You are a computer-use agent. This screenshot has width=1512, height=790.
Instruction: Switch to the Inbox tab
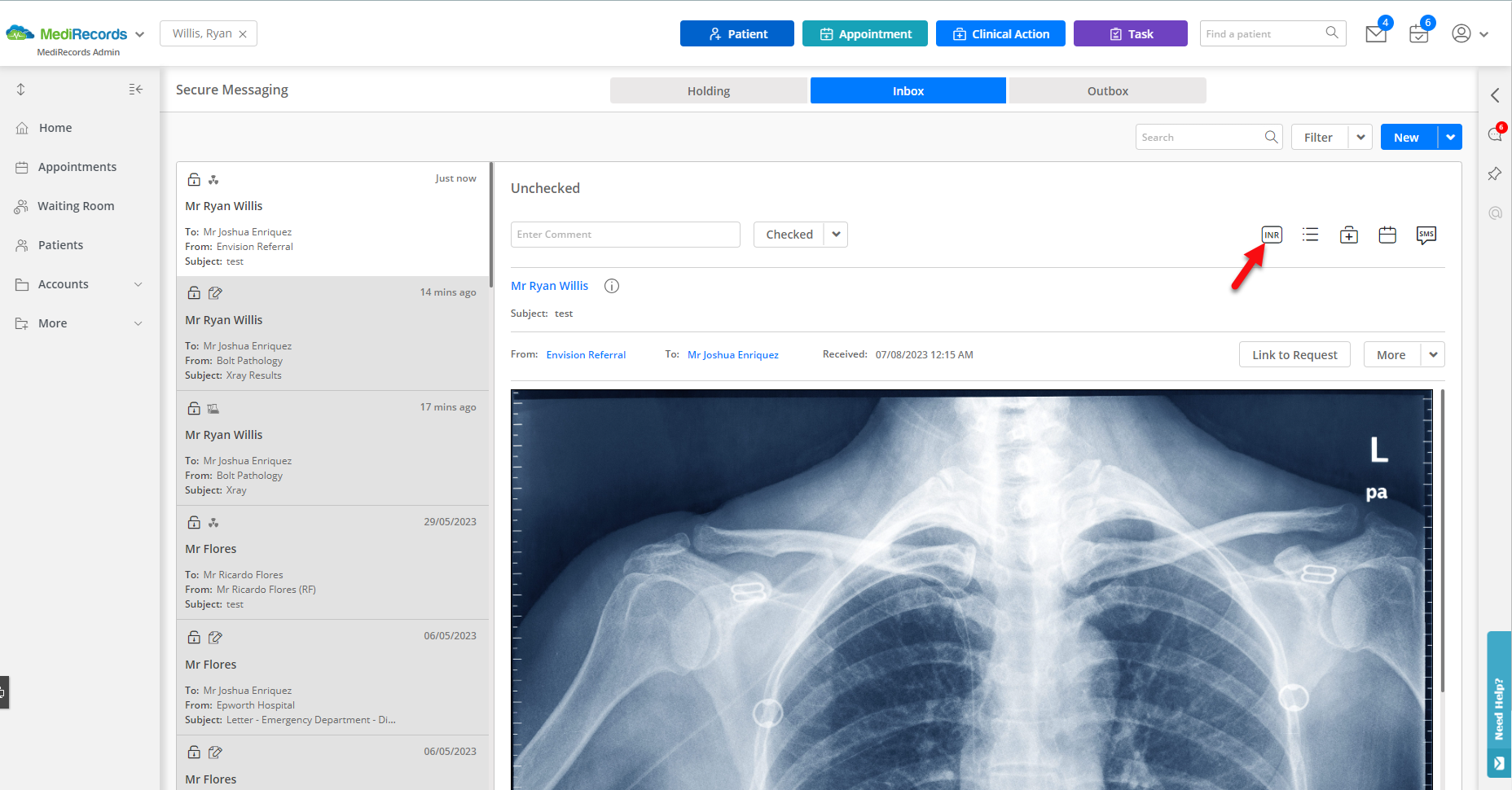(908, 90)
